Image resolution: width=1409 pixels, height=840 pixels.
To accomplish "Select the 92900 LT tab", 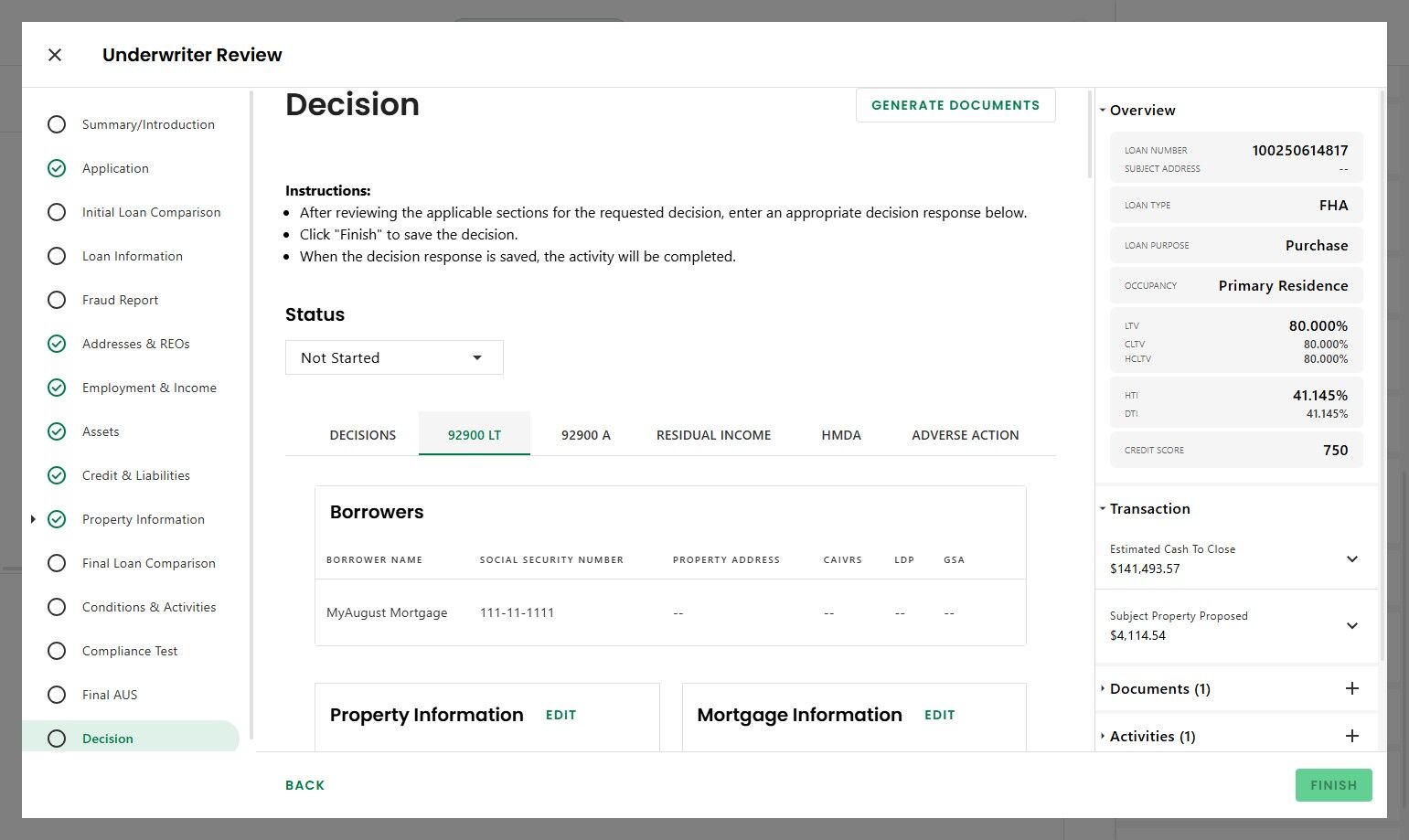I will coord(475,435).
